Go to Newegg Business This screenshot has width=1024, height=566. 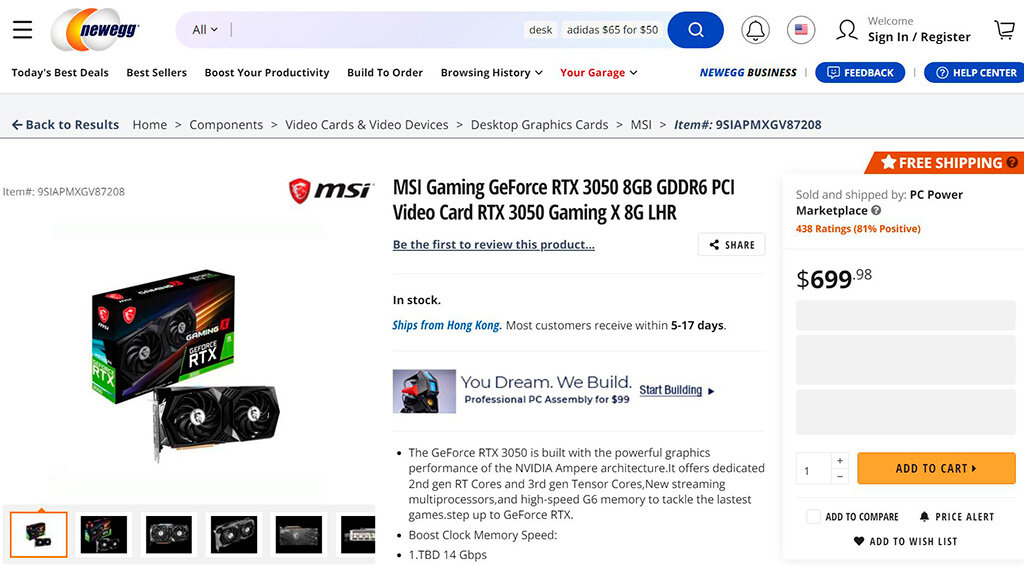(x=748, y=72)
